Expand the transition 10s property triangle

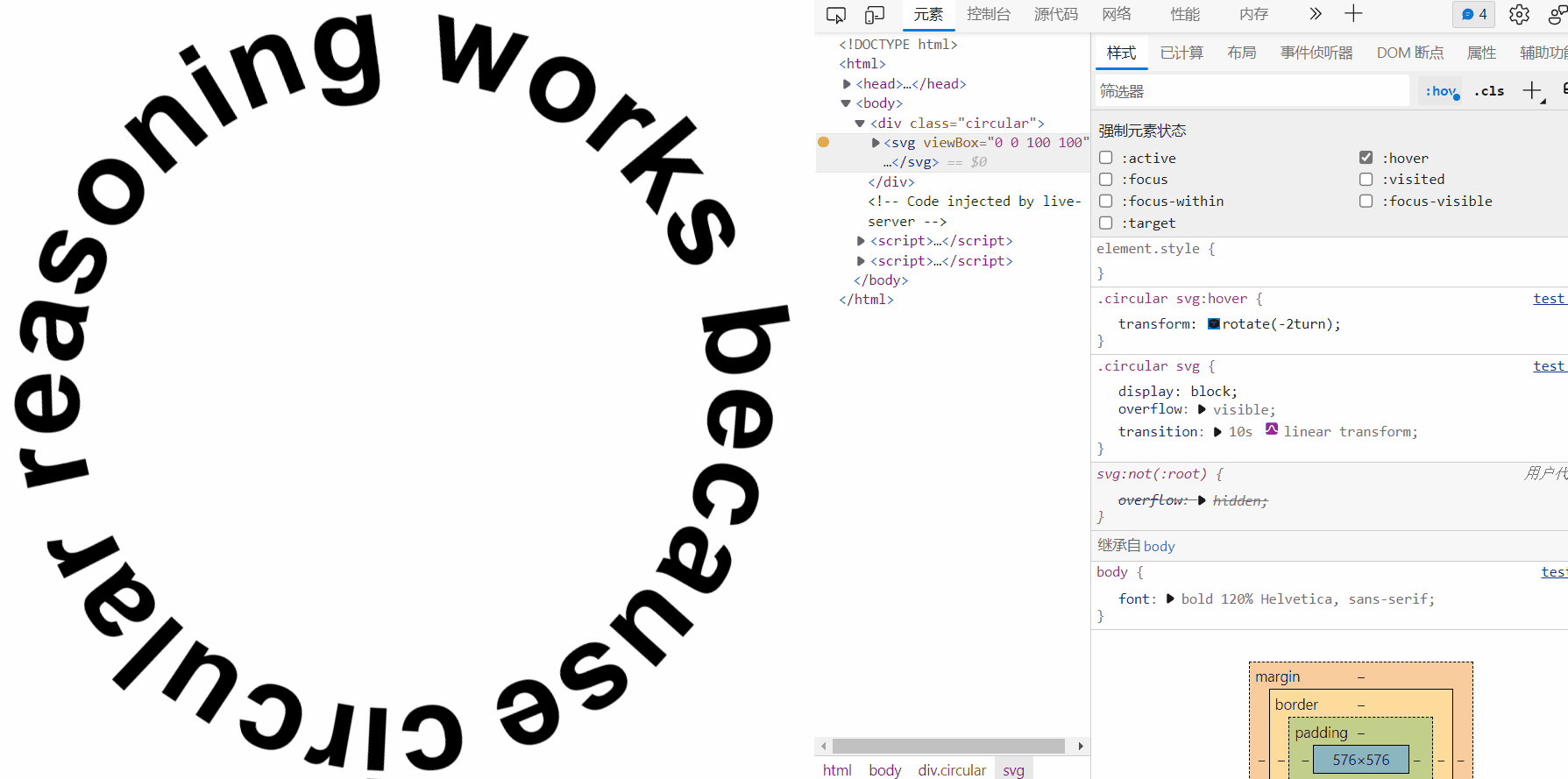(1217, 432)
